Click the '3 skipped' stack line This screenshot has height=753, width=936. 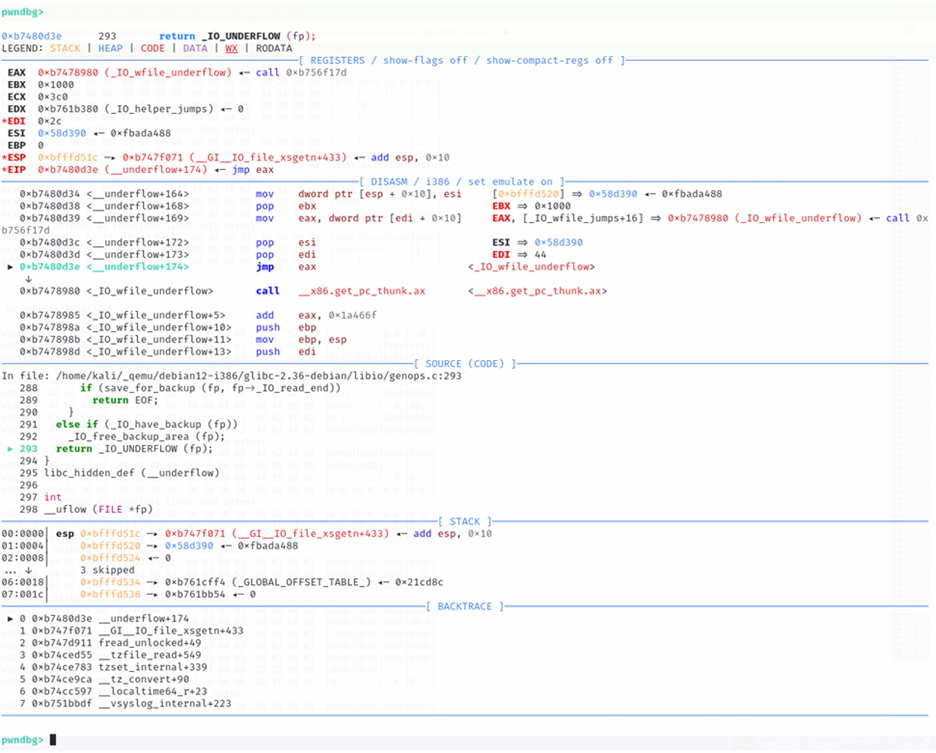[x=107, y=570]
